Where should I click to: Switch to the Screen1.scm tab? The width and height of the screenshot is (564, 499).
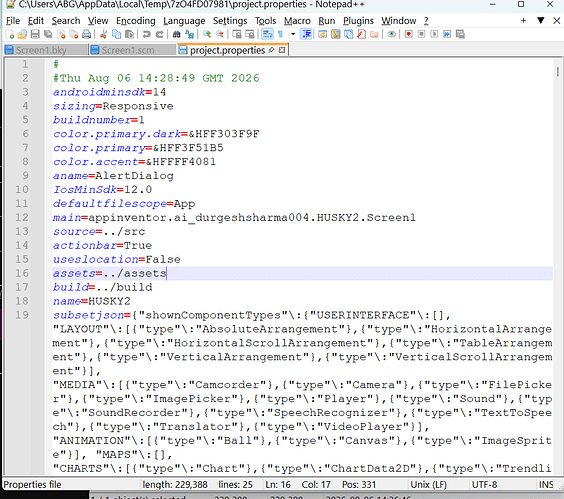point(123,50)
